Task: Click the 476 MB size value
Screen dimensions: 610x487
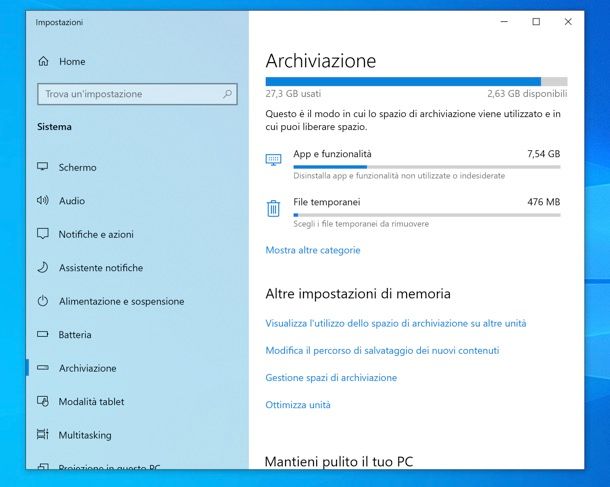Action: click(x=543, y=202)
